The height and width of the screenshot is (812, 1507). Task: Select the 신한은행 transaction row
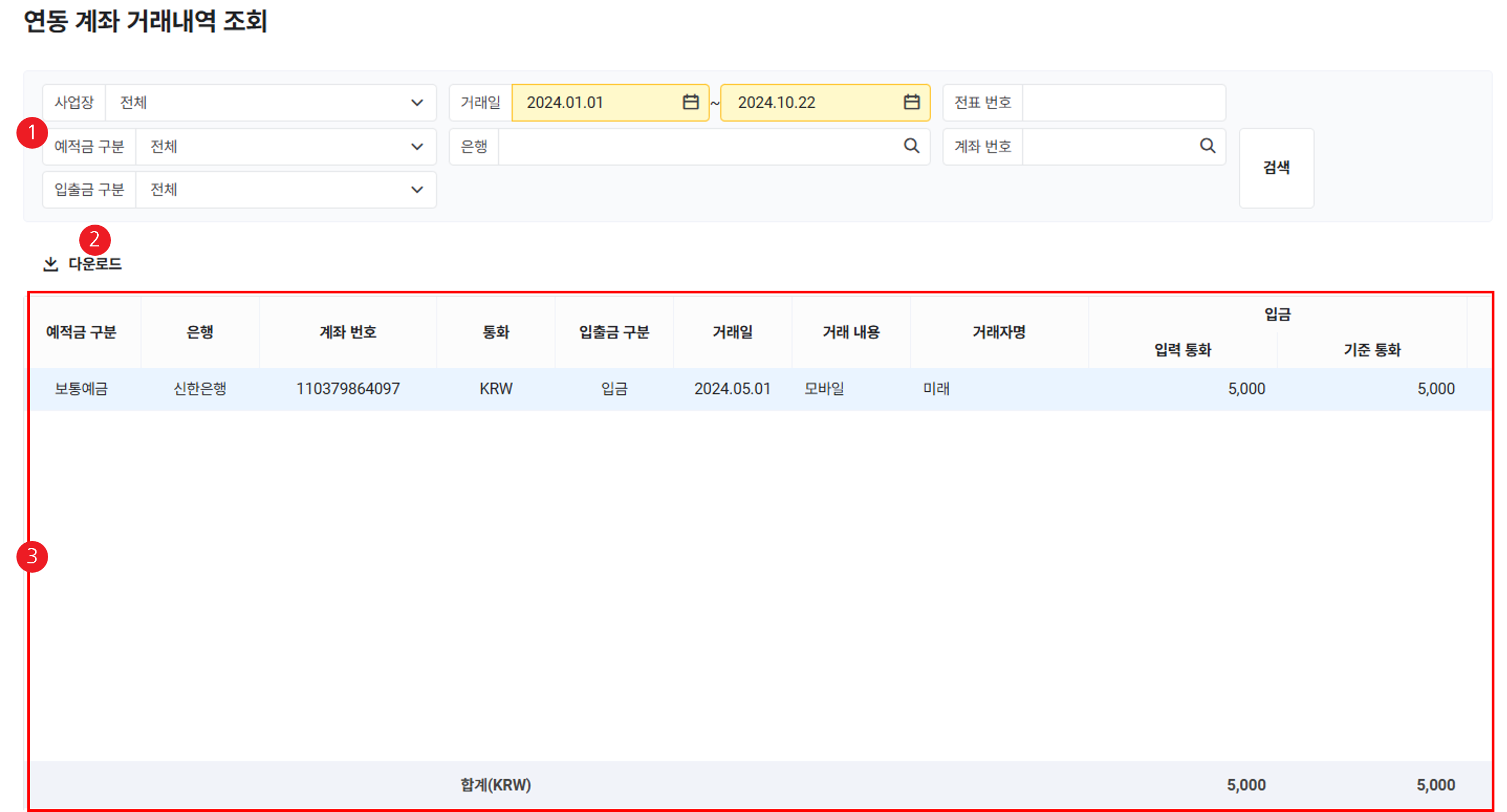click(200, 389)
